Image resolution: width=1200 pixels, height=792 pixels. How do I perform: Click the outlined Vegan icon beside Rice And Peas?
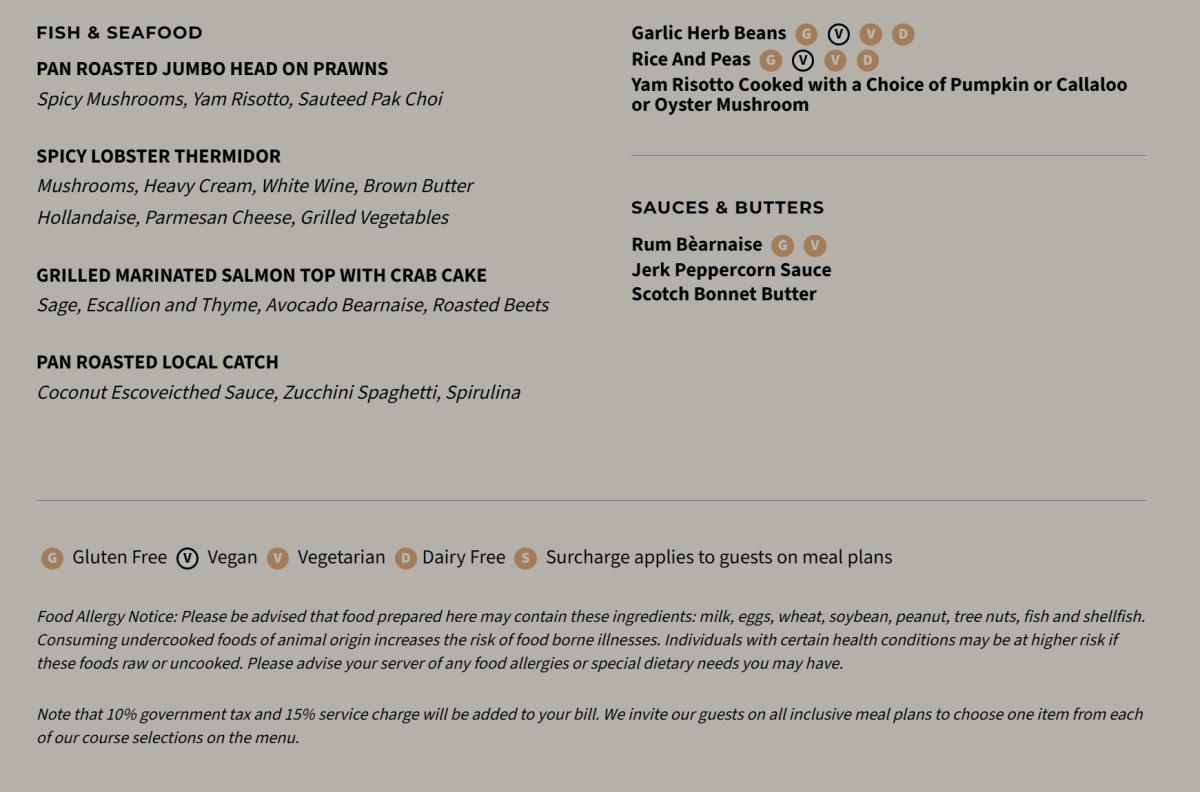point(802,61)
